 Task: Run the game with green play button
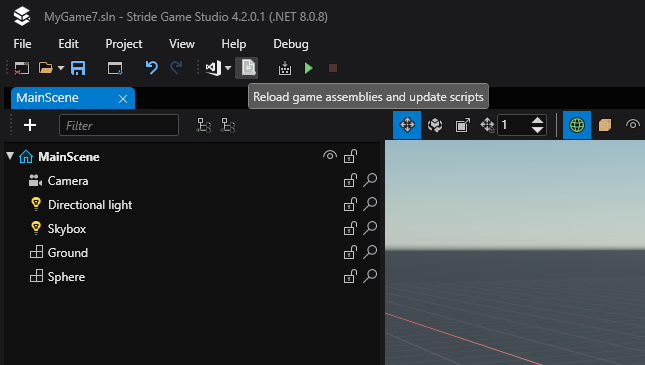click(x=309, y=68)
